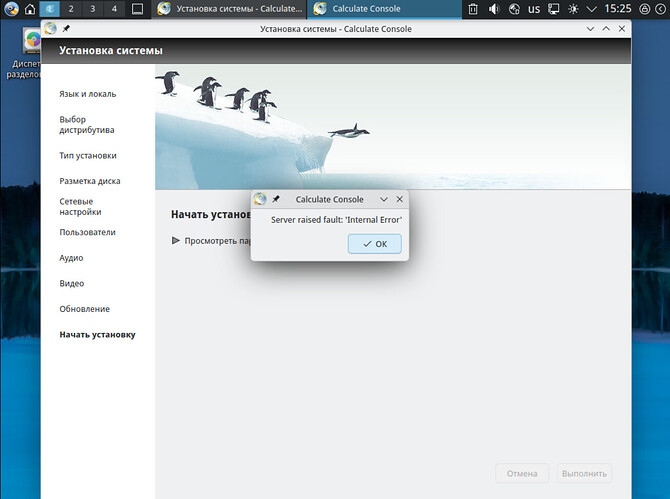Open the volume speaker tray icon
The width and height of the screenshot is (670, 499).
(494, 9)
